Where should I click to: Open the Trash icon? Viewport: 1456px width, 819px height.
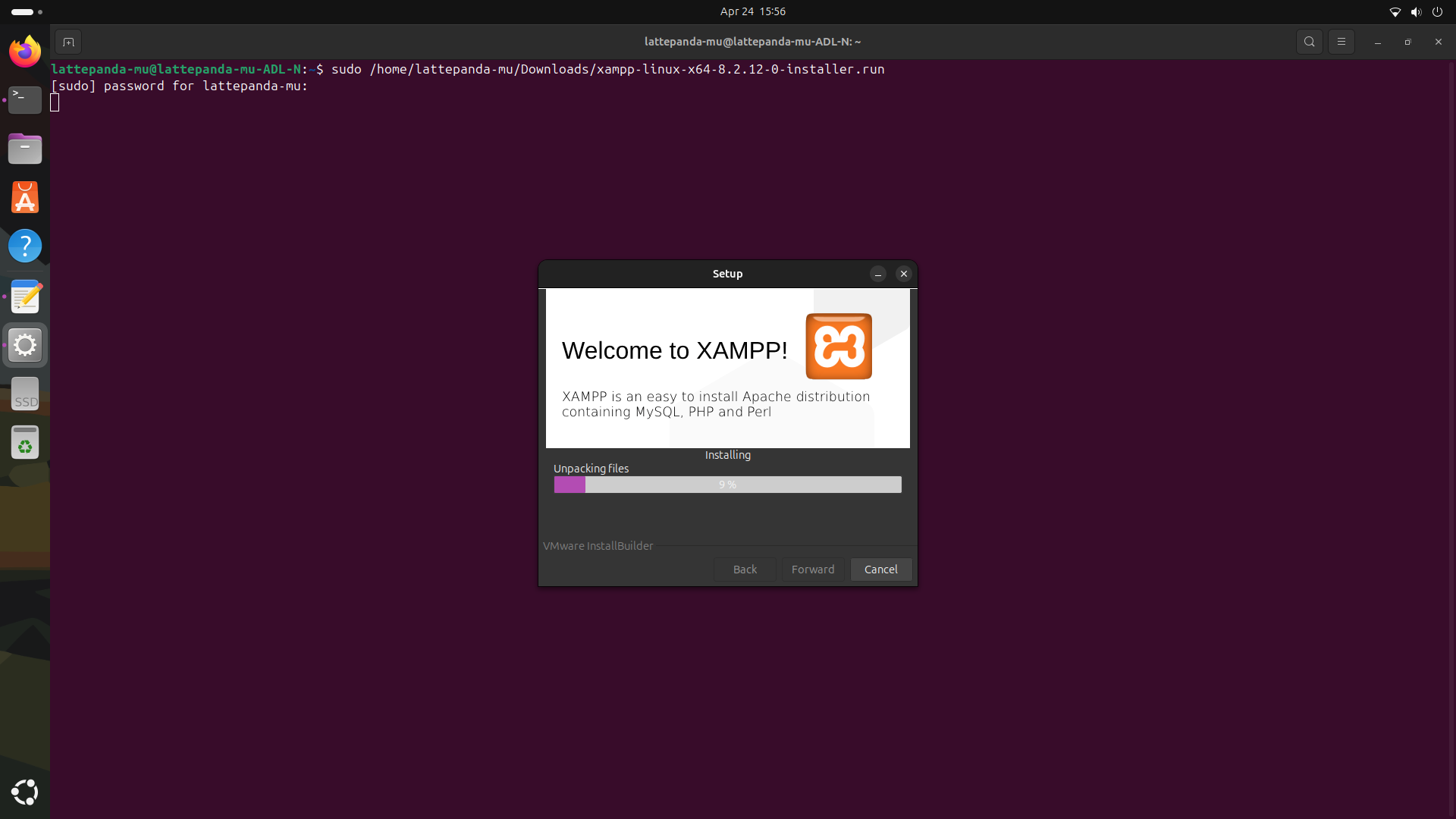(x=25, y=443)
